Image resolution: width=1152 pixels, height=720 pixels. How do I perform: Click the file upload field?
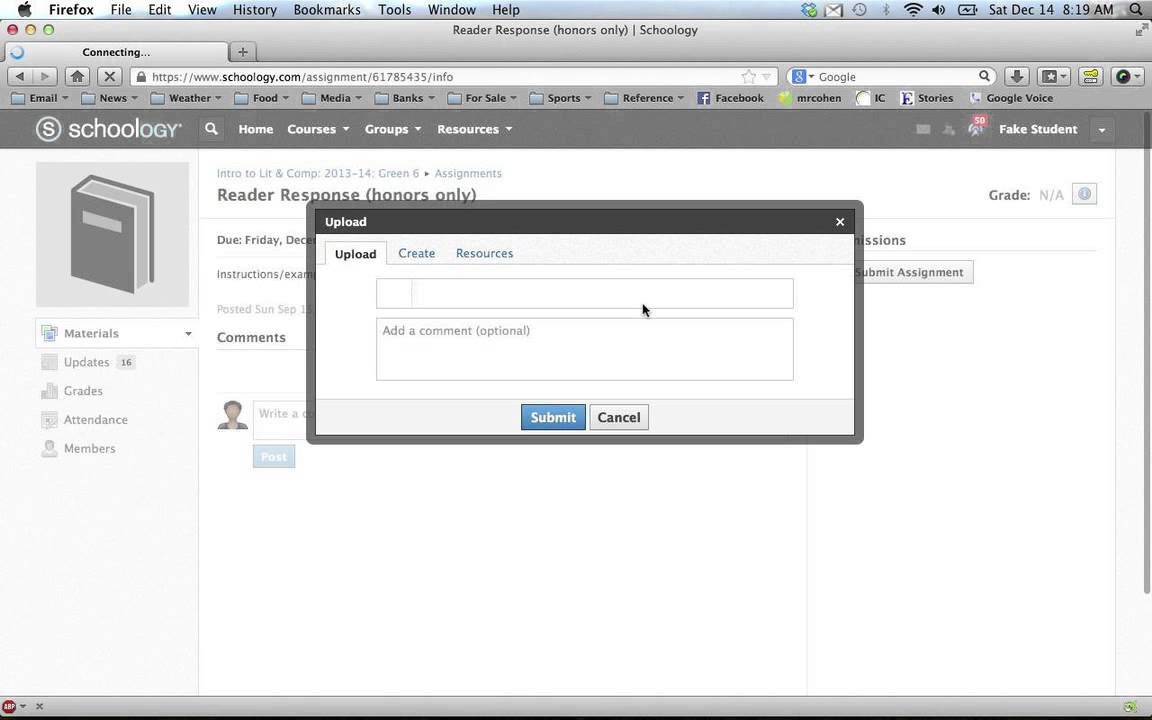point(585,293)
